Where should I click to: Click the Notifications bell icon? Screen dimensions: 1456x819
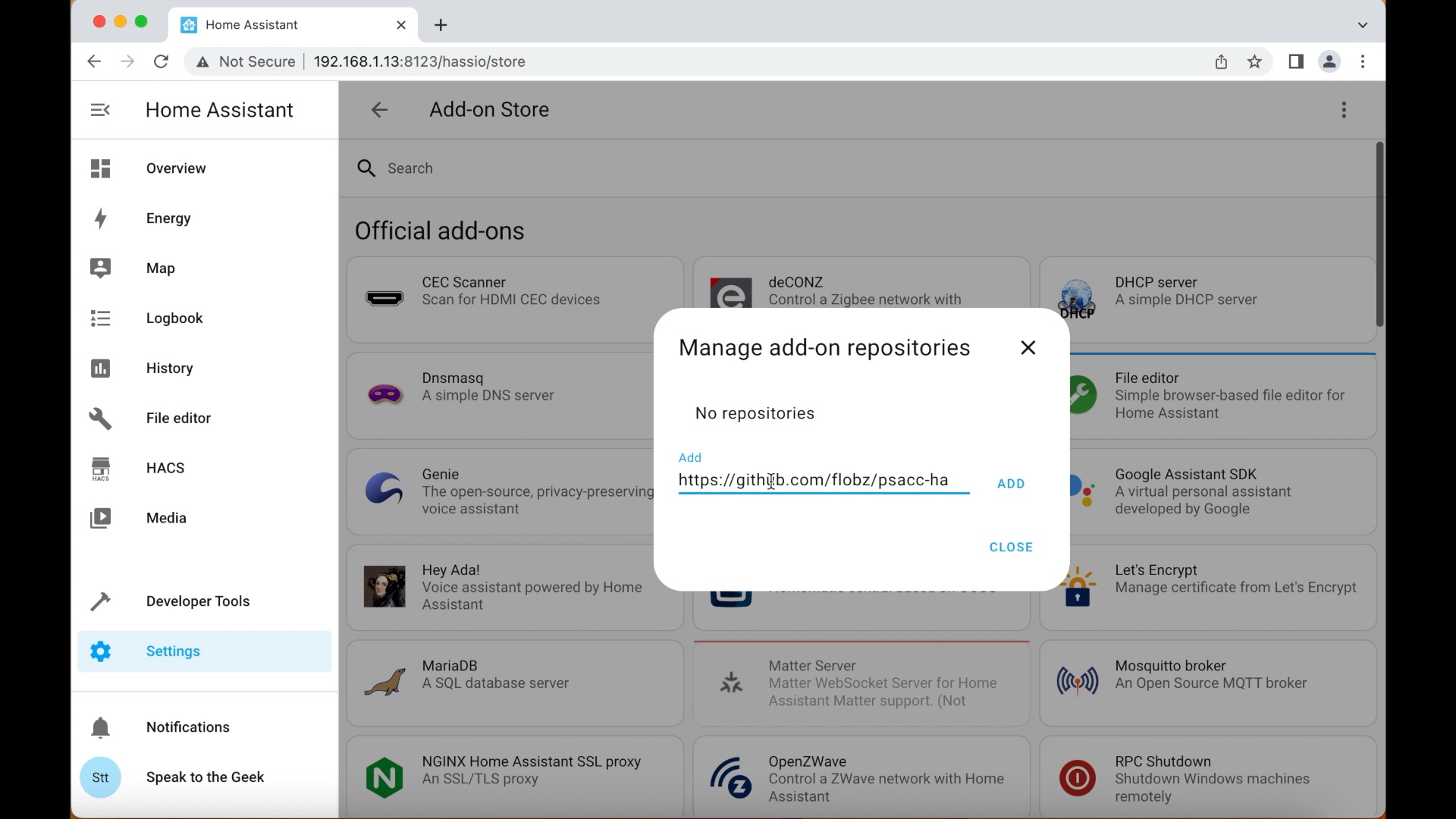100,727
